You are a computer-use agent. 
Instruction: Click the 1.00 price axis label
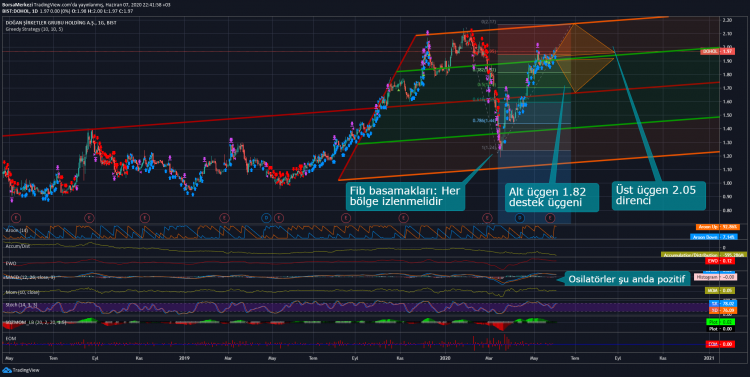(x=728, y=183)
